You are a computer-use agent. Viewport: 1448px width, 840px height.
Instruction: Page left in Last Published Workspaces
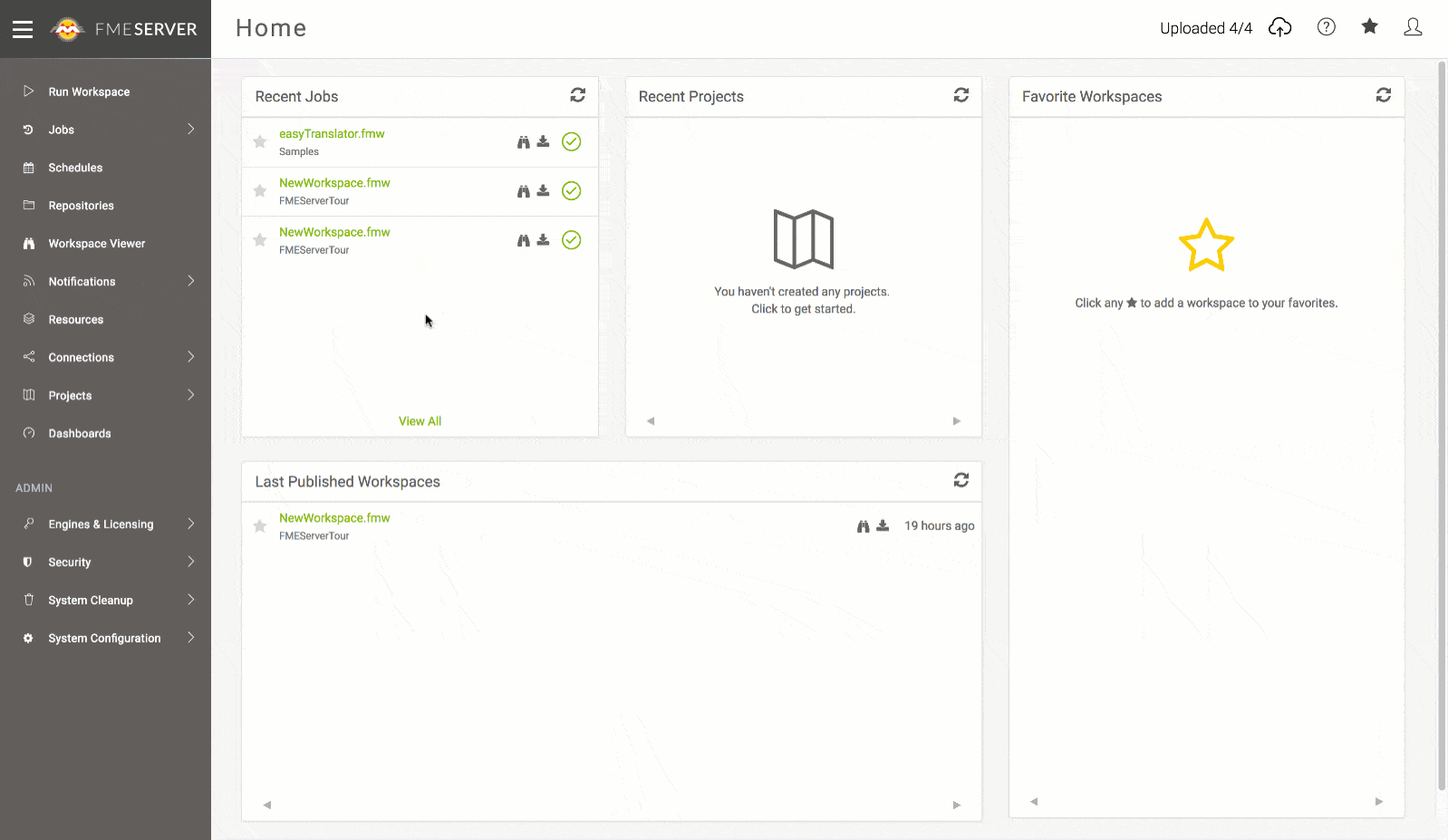[267, 806]
